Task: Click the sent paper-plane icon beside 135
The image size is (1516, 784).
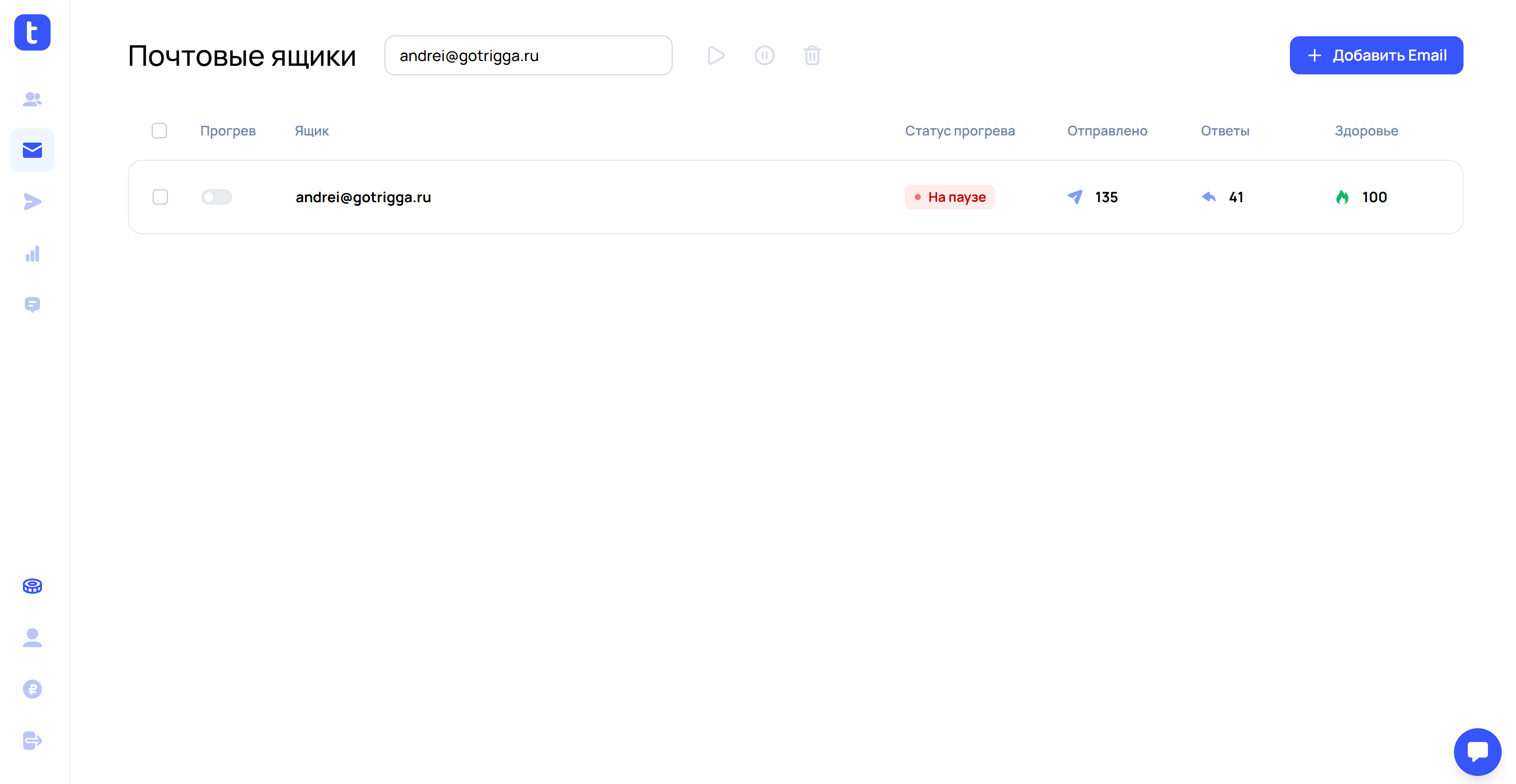Action: (1075, 197)
